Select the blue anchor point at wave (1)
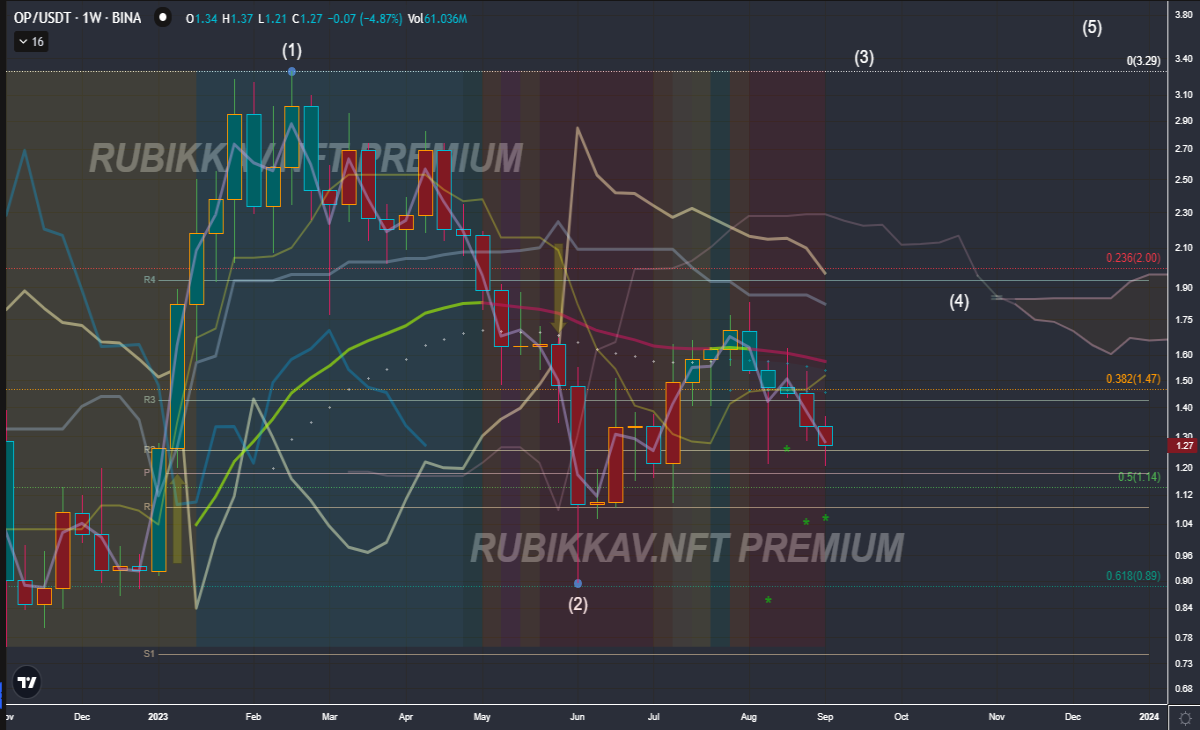 tap(291, 71)
